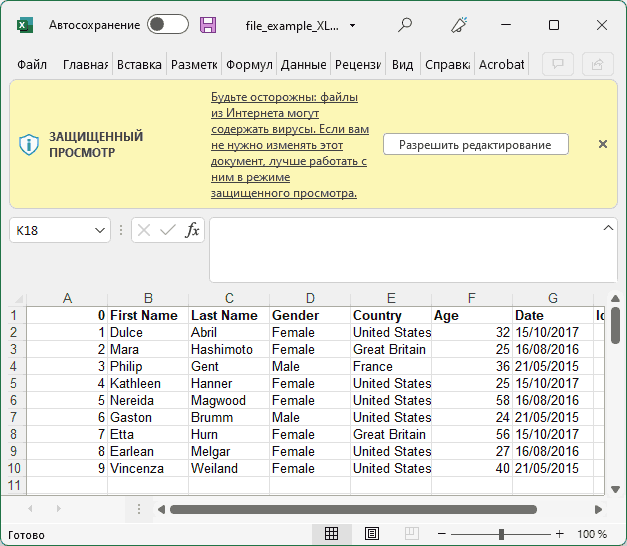Select row 5 header
627x546 pixels.
pyautogui.click(x=14, y=383)
